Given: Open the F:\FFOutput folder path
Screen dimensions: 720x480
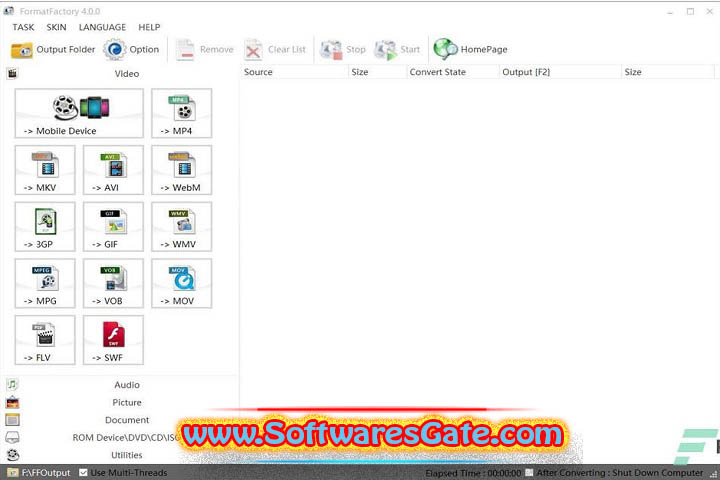Looking at the screenshot, I should (39, 473).
